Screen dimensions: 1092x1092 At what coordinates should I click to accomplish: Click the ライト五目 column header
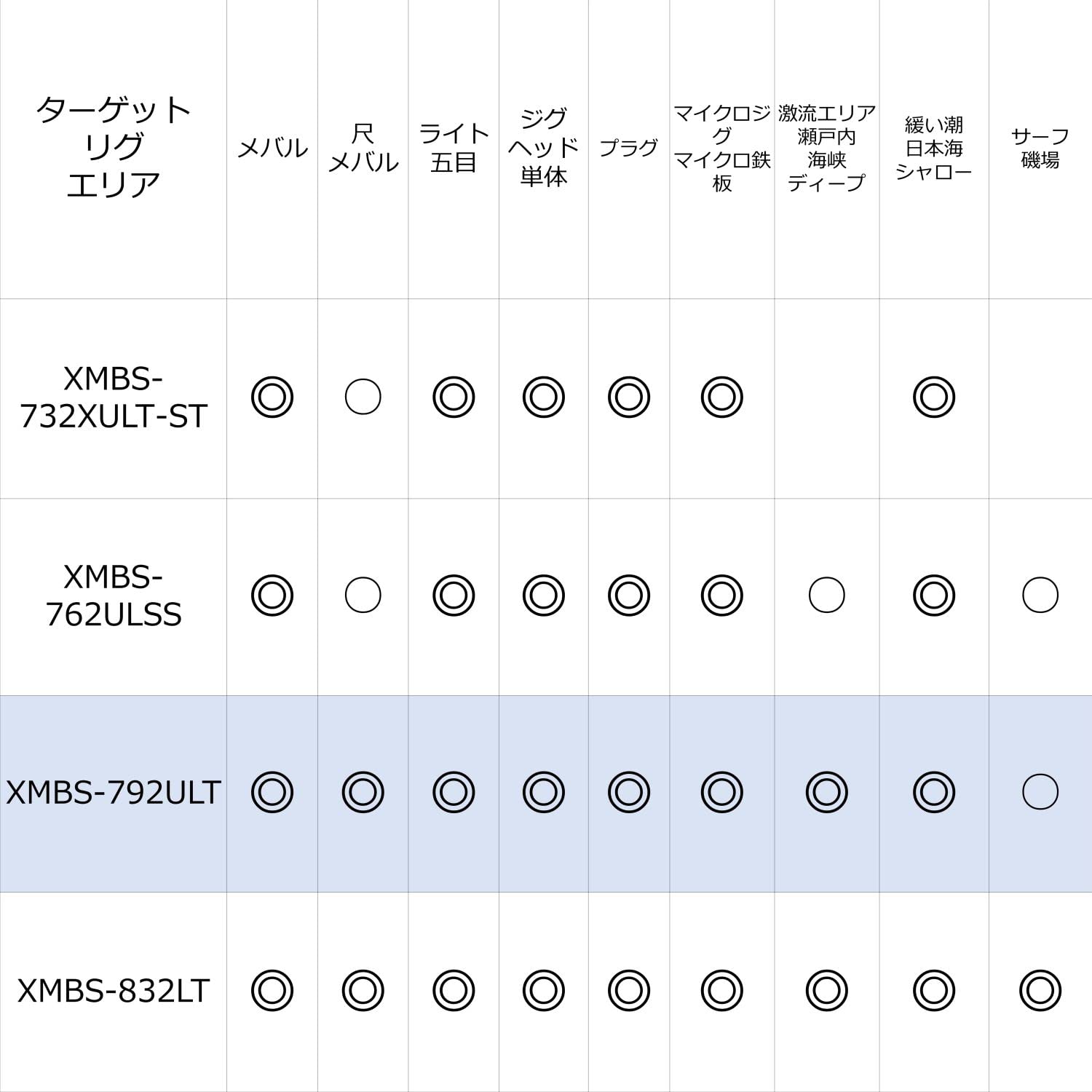tap(454, 148)
